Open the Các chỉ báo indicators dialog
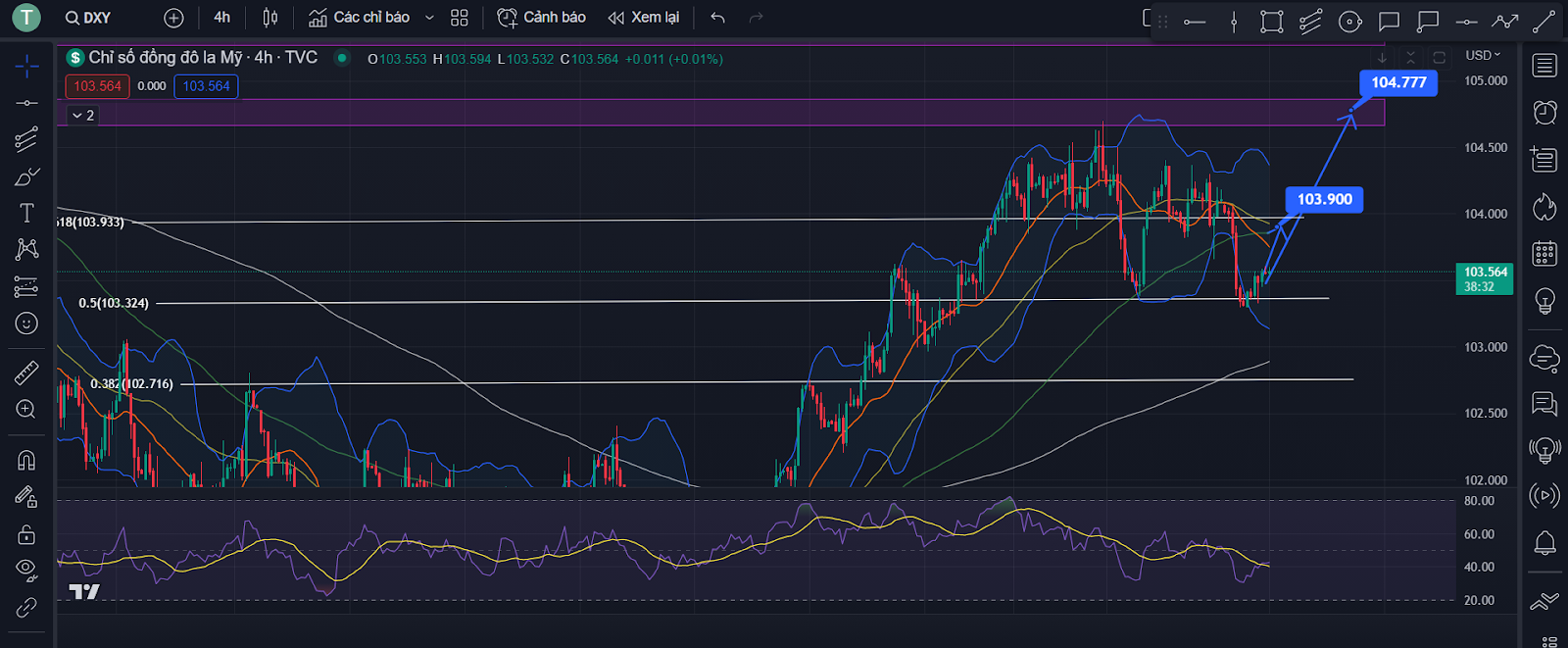Image resolution: width=1568 pixels, height=648 pixels. pyautogui.click(x=359, y=18)
